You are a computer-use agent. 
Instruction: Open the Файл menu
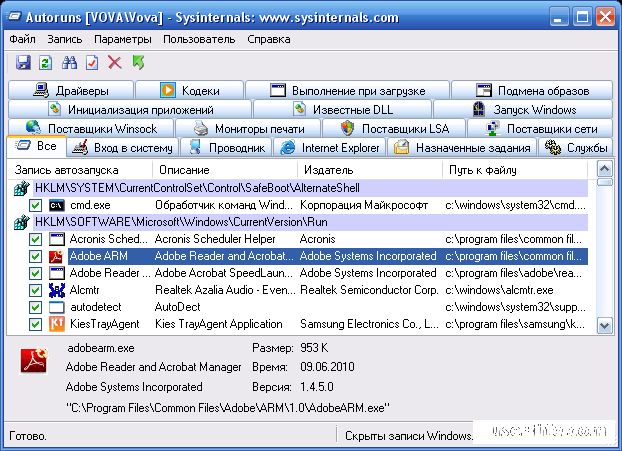coord(22,39)
